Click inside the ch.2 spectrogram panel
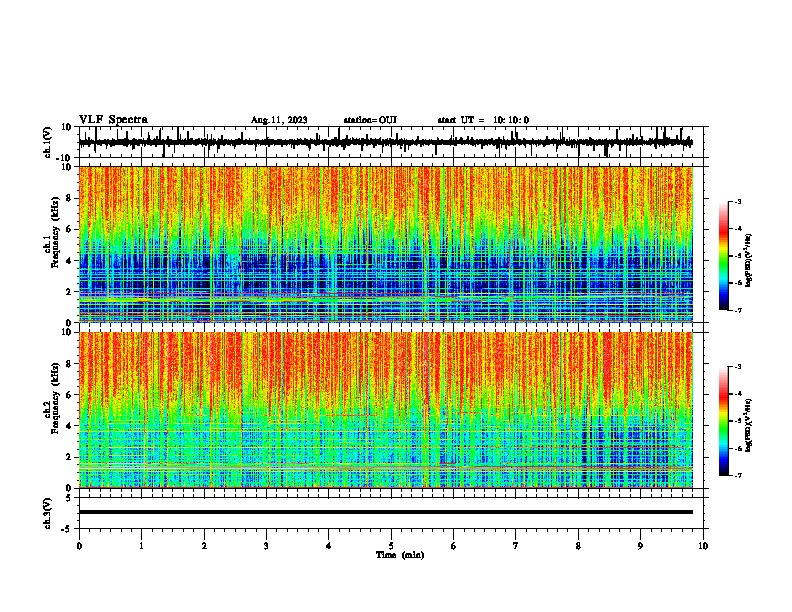The height and width of the screenshot is (612, 792). click(x=385, y=410)
